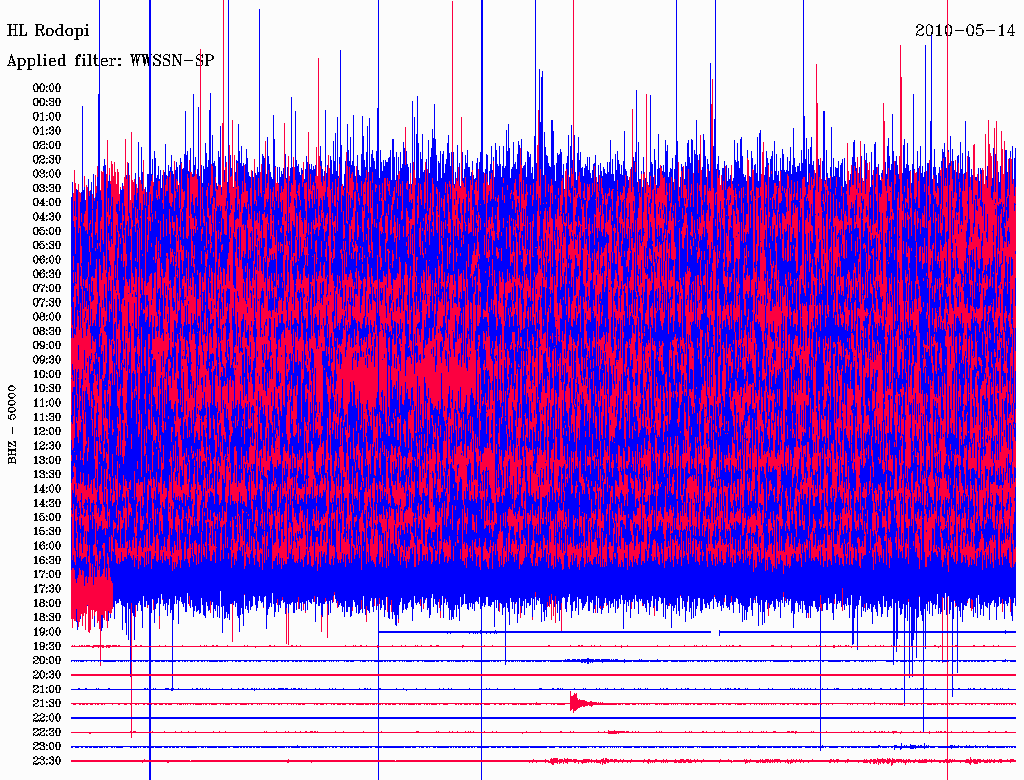Select the 10:00 time label
This screenshot has height=780, width=1024.
[47, 374]
